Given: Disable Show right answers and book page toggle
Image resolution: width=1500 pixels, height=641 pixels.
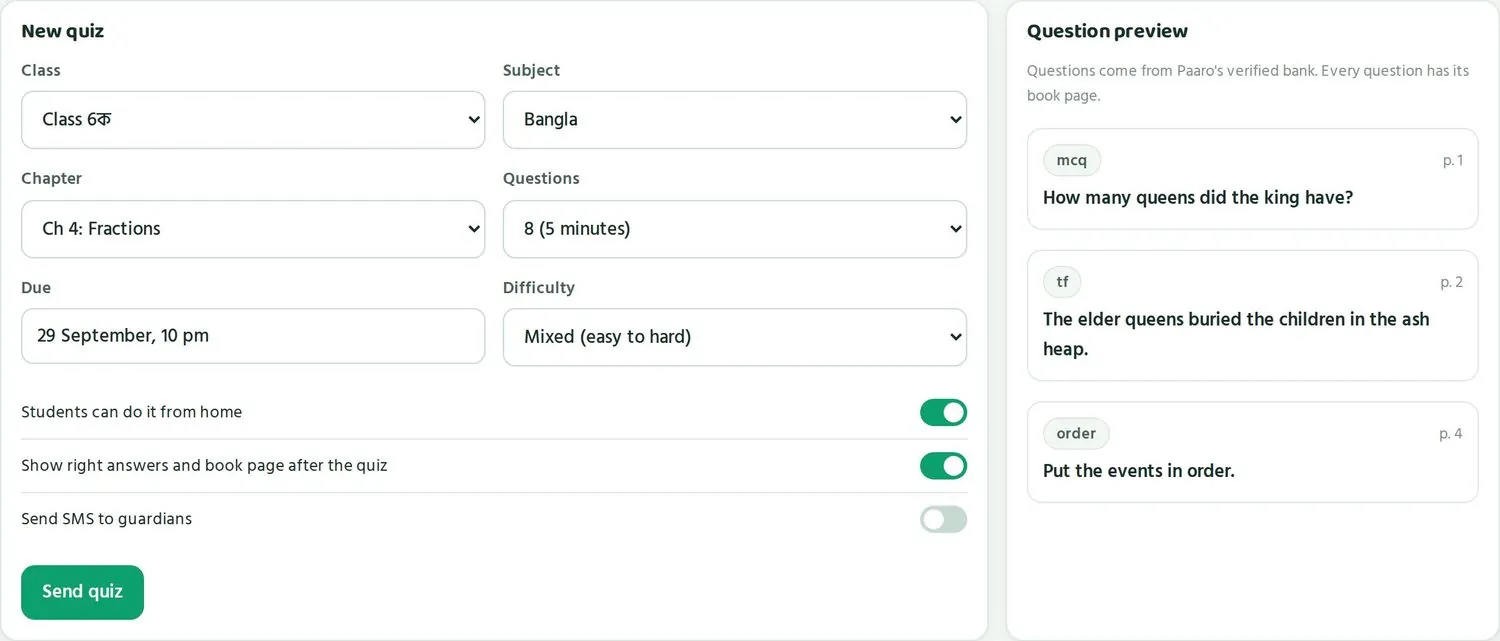Looking at the screenshot, I should pyautogui.click(x=943, y=466).
